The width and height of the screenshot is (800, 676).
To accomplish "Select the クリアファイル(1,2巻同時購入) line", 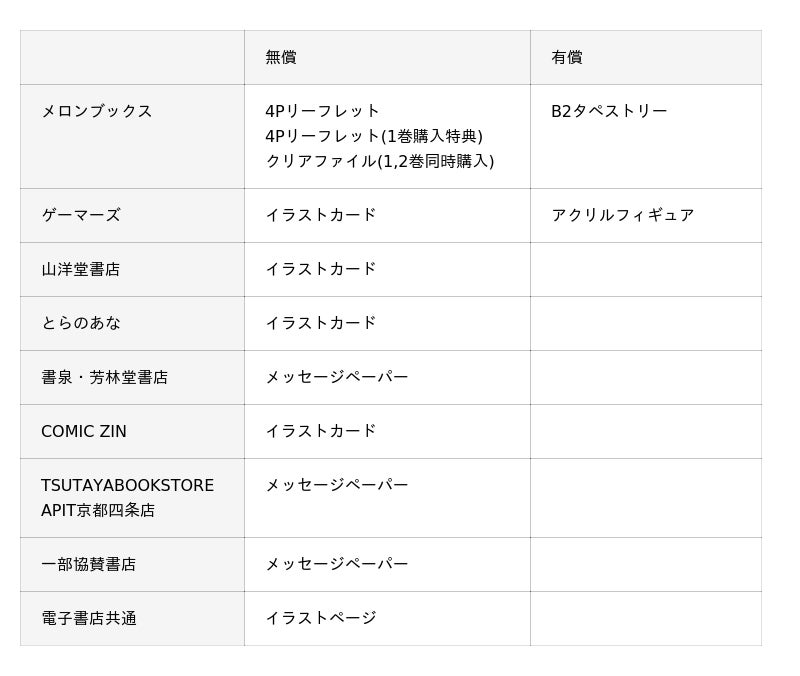I will pyautogui.click(x=380, y=161).
